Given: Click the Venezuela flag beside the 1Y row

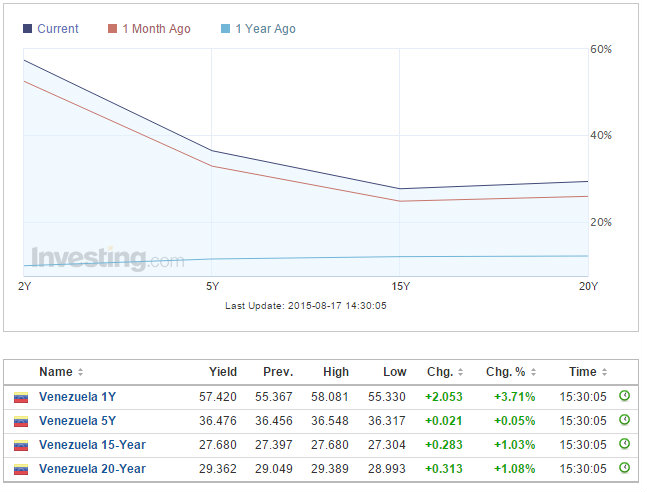Looking at the screenshot, I should 21,397.
